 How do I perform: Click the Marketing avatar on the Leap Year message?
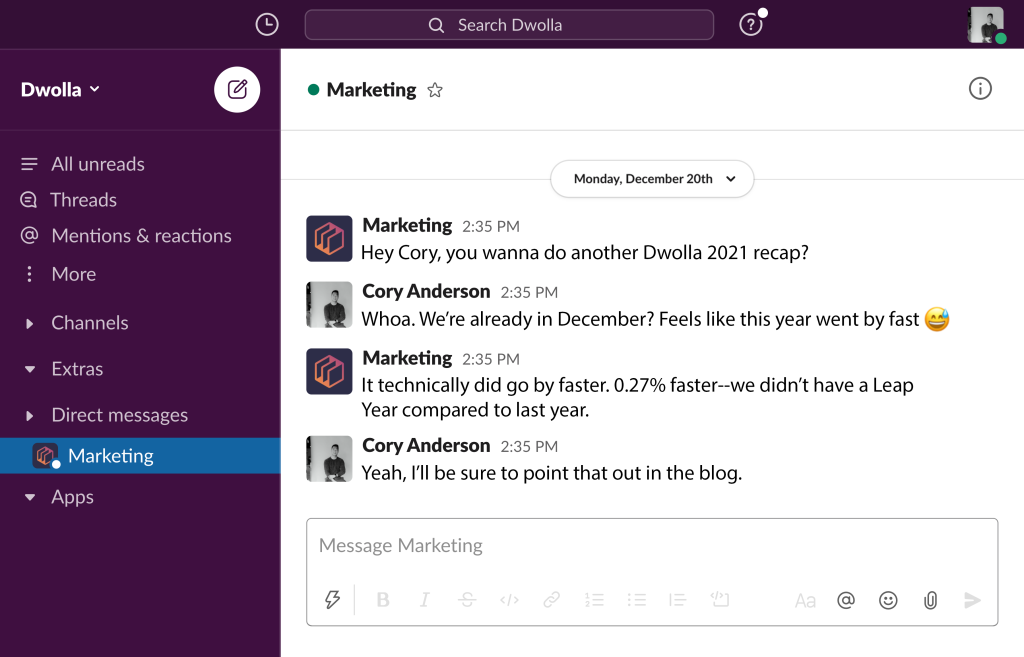click(x=329, y=372)
